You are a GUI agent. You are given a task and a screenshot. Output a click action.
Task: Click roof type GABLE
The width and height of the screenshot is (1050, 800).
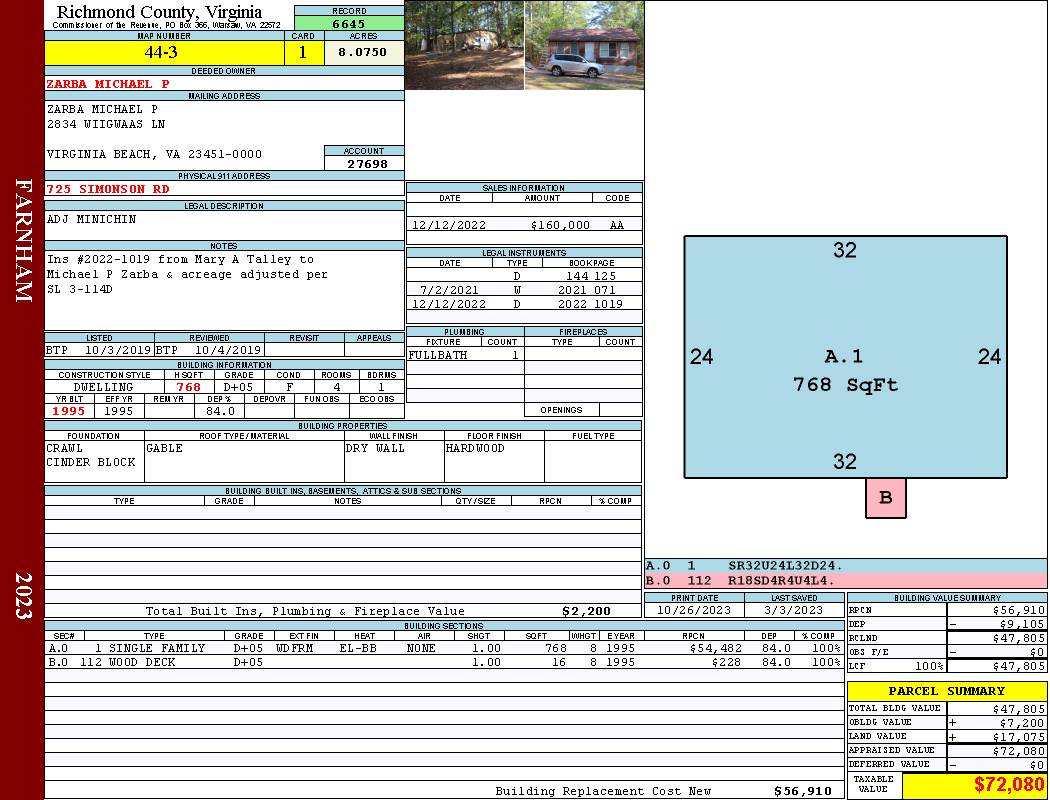point(164,448)
